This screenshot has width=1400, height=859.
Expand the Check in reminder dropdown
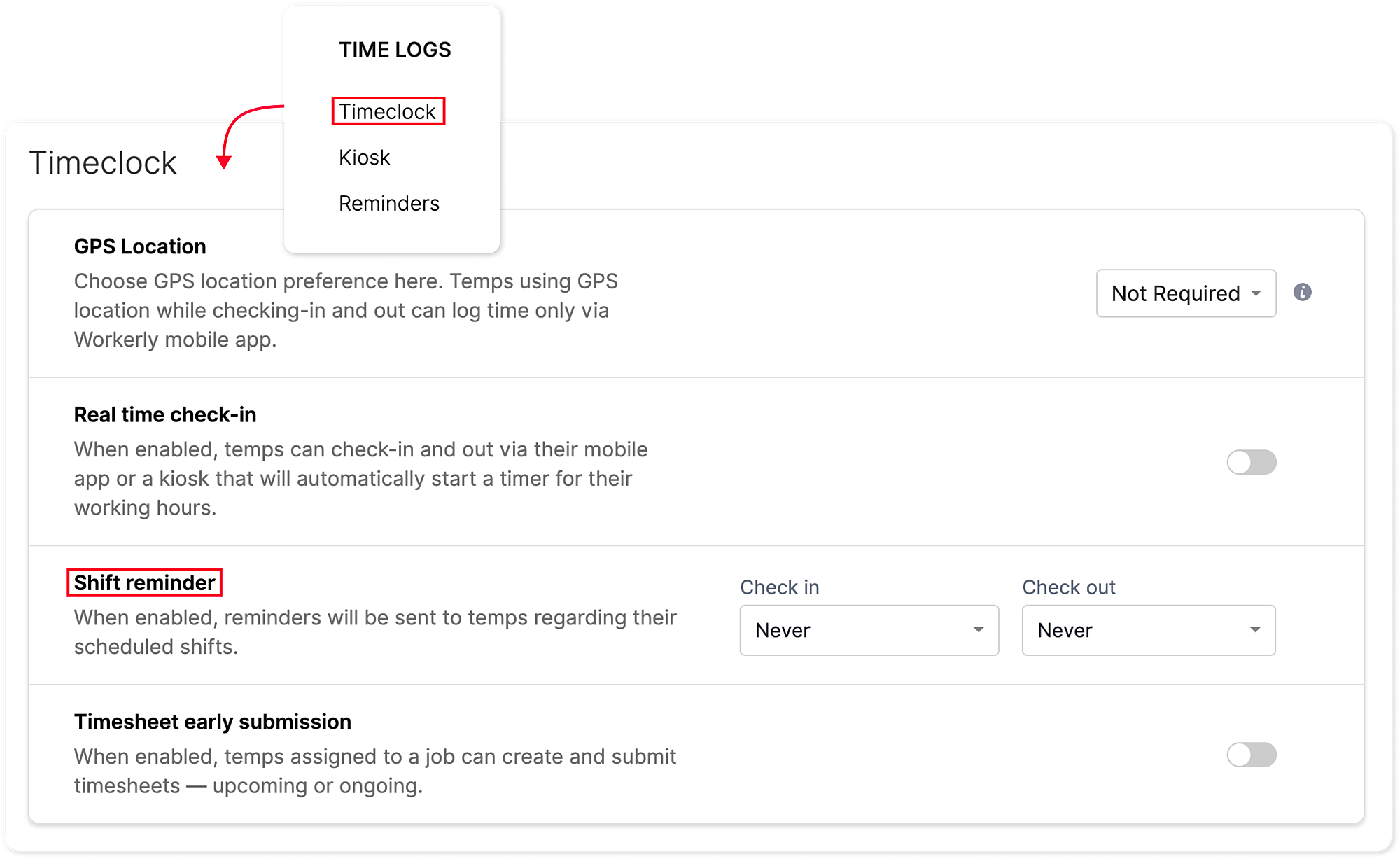(869, 630)
